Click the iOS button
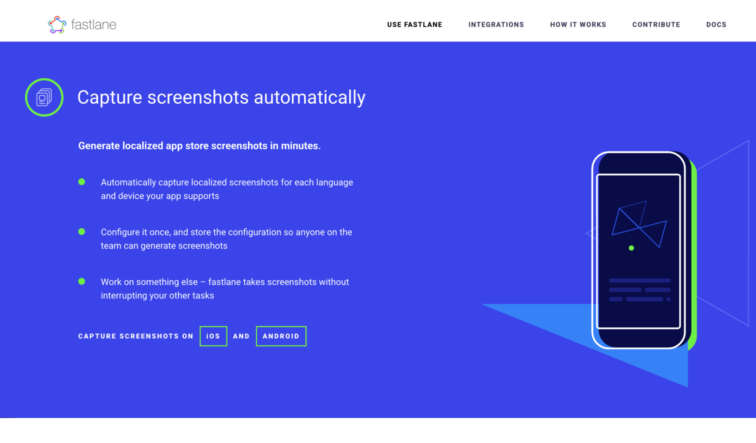This screenshot has height=443, width=756. coord(213,336)
